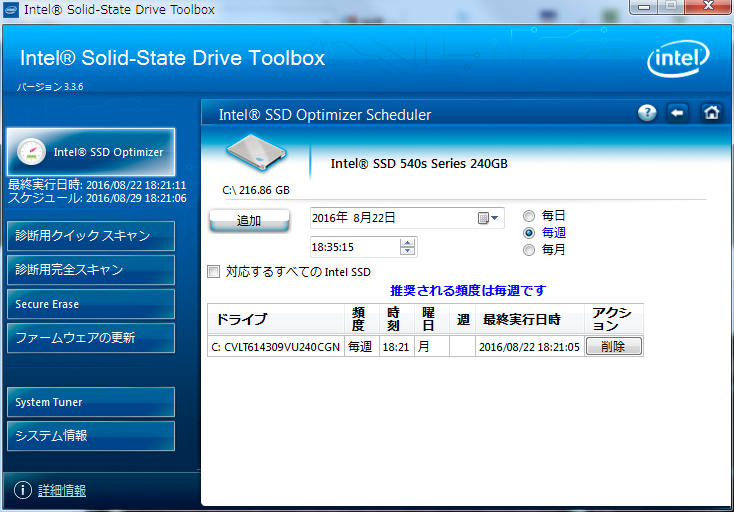Screen dimensions: 734x512
Task: Open the date picker calendar dropdown
Action: (x=488, y=218)
